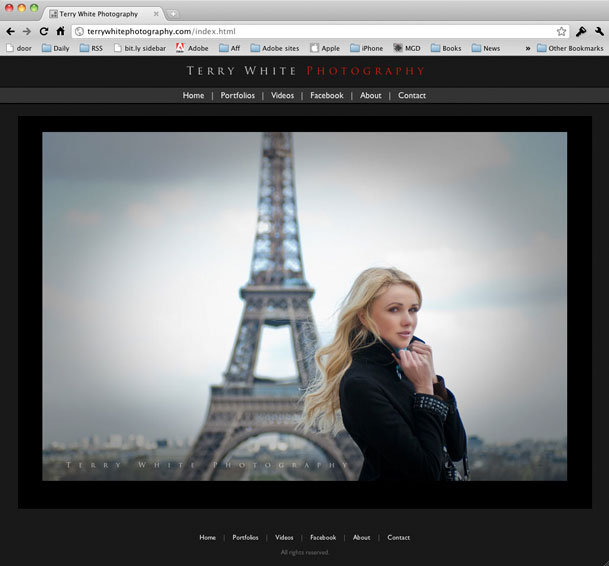
Task: Click the Contact link in the footer
Action: pyautogui.click(x=398, y=538)
